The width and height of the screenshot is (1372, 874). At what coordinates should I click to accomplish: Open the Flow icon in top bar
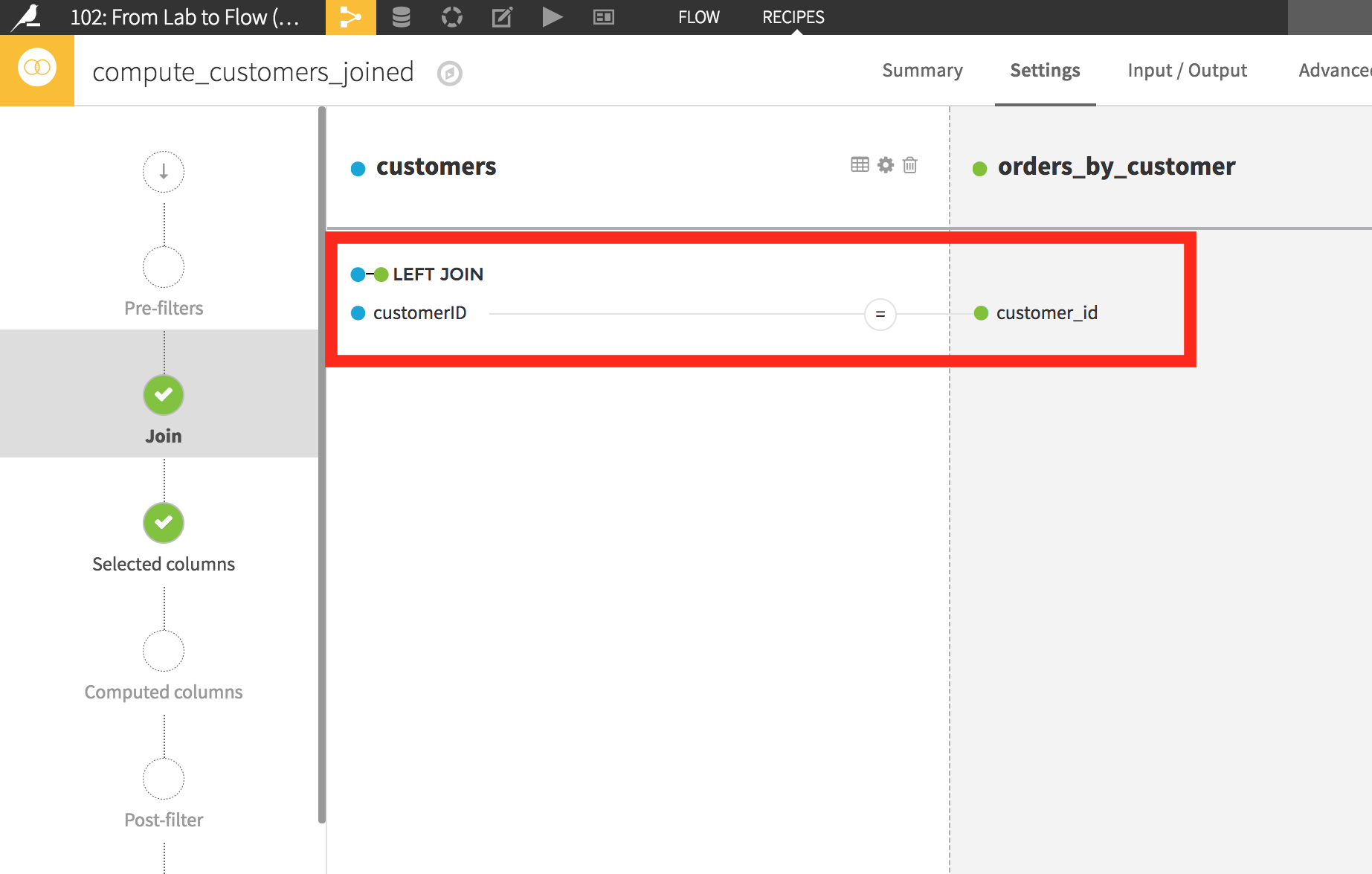tap(350, 17)
